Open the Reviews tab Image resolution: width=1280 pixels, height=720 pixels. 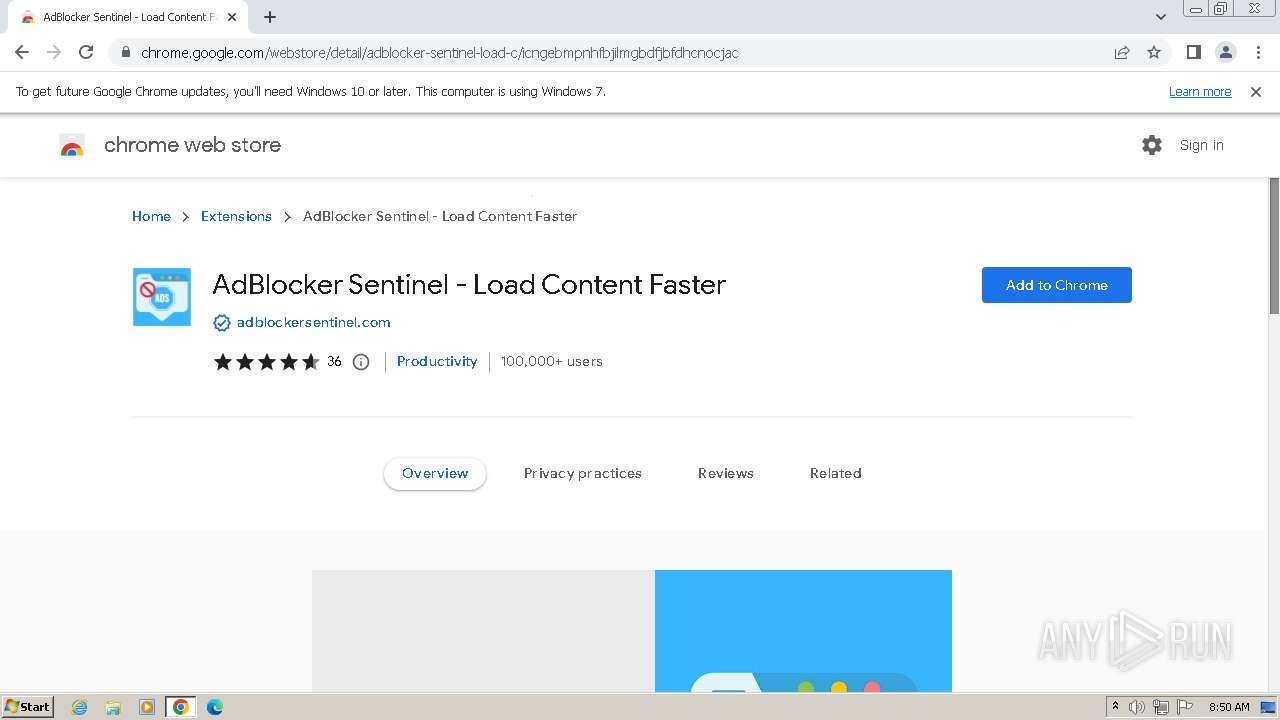(x=725, y=473)
